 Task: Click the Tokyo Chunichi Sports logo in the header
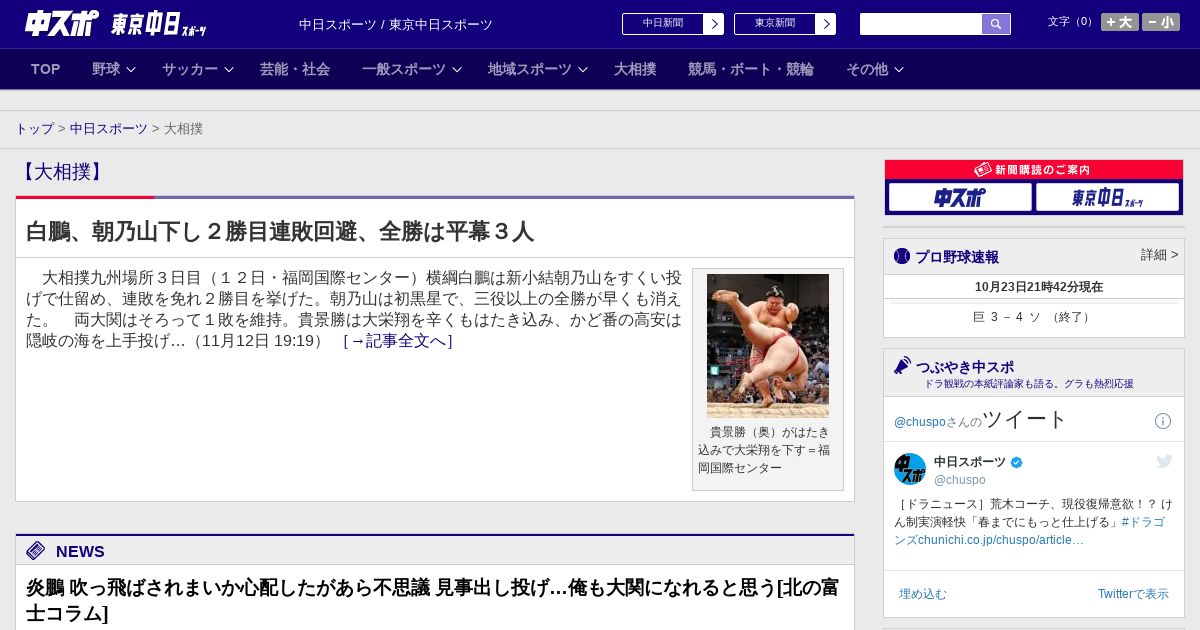(159, 24)
